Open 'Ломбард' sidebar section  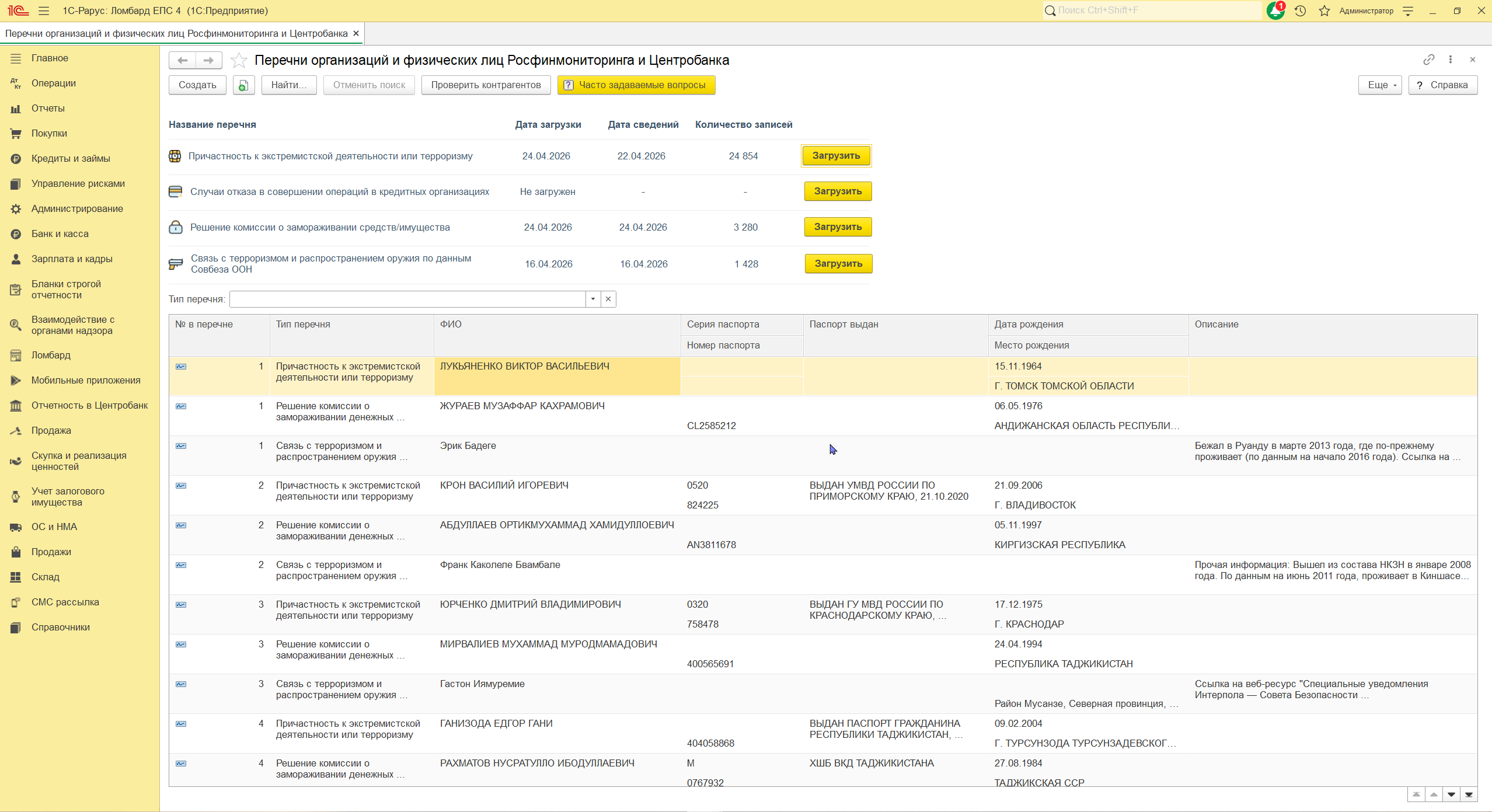pos(51,355)
